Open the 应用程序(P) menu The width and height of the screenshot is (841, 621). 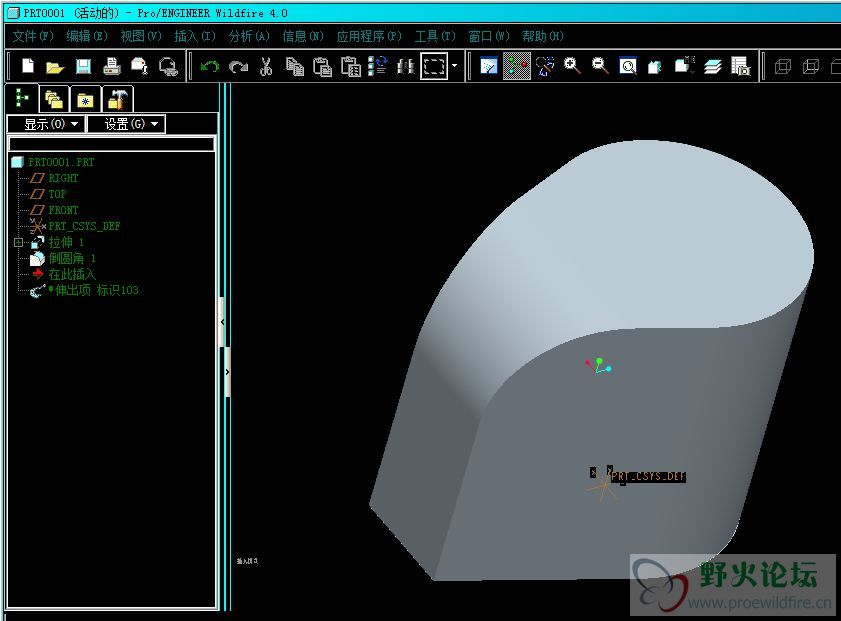coord(369,36)
